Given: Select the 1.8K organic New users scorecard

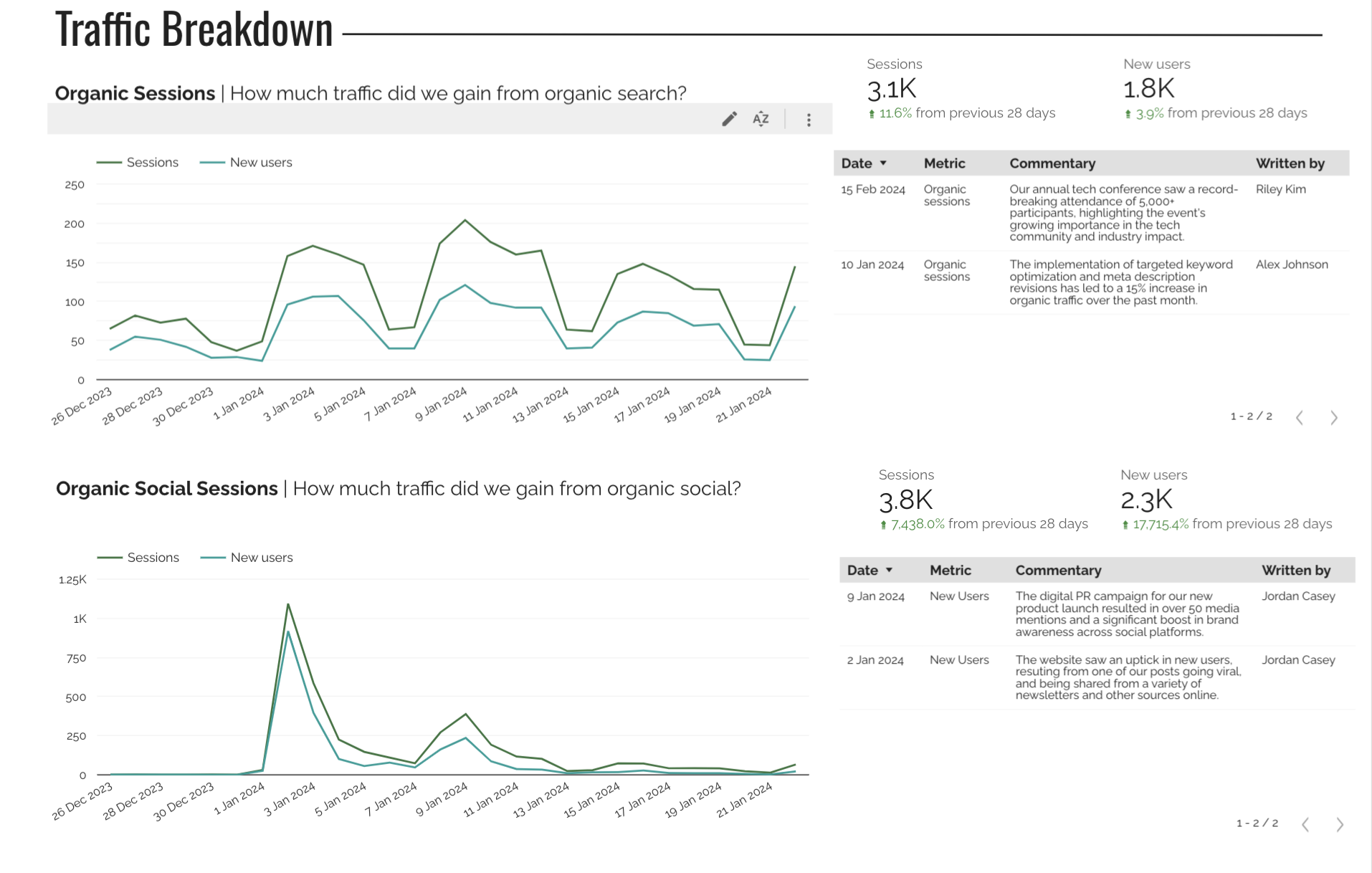Looking at the screenshot, I should (1215, 89).
